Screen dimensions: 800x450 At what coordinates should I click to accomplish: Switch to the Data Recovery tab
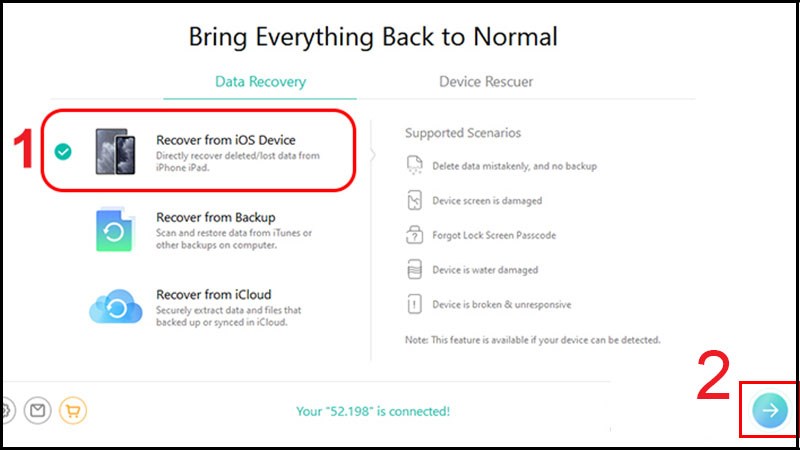[260, 82]
